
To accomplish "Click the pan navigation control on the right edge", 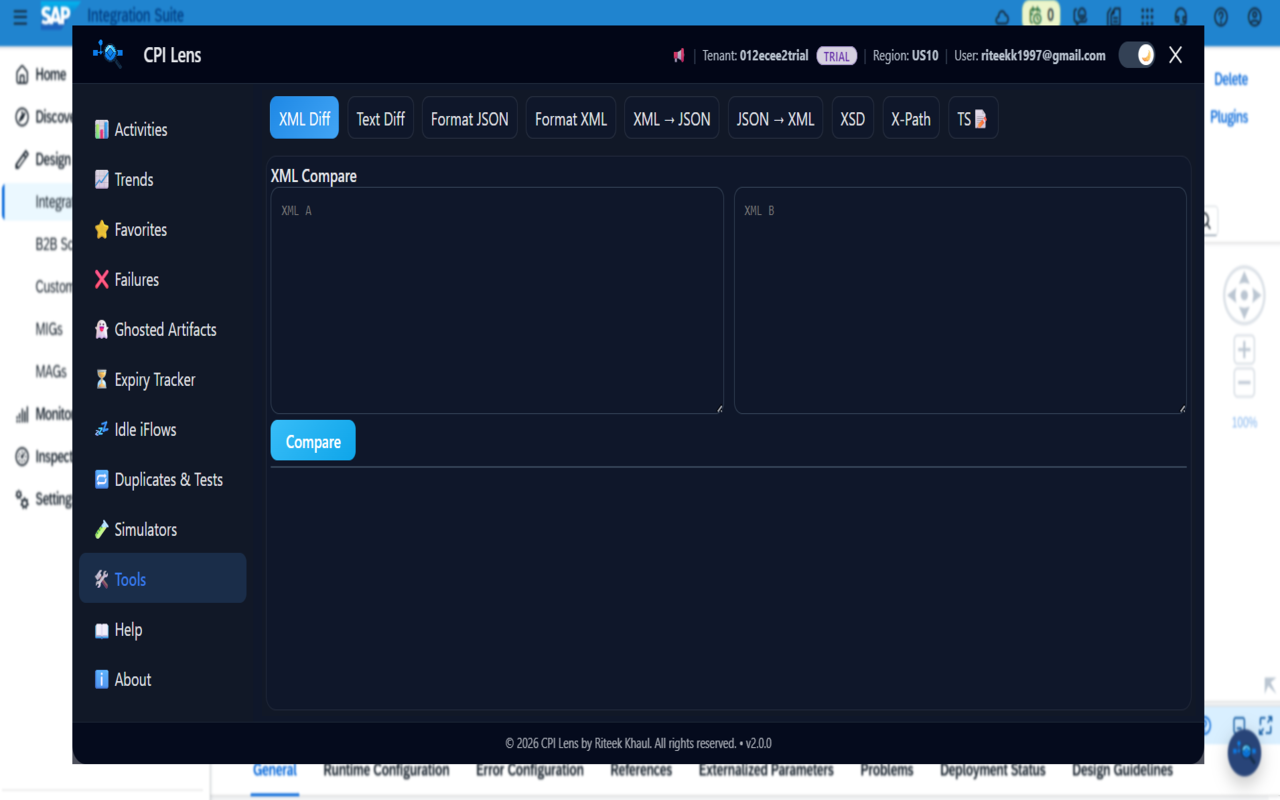I will 1243,295.
